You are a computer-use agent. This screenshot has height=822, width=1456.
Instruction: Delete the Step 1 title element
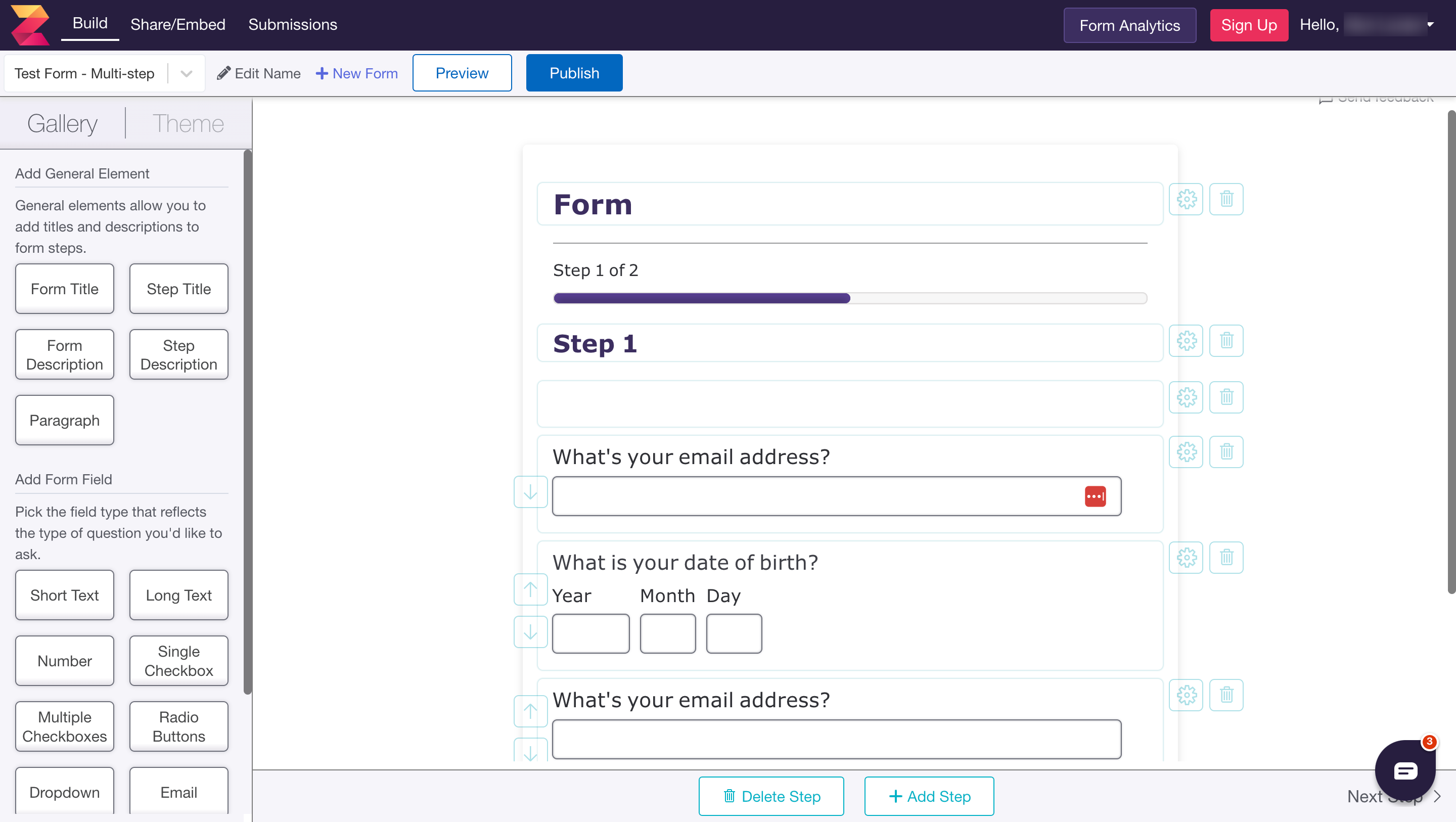[x=1226, y=340]
